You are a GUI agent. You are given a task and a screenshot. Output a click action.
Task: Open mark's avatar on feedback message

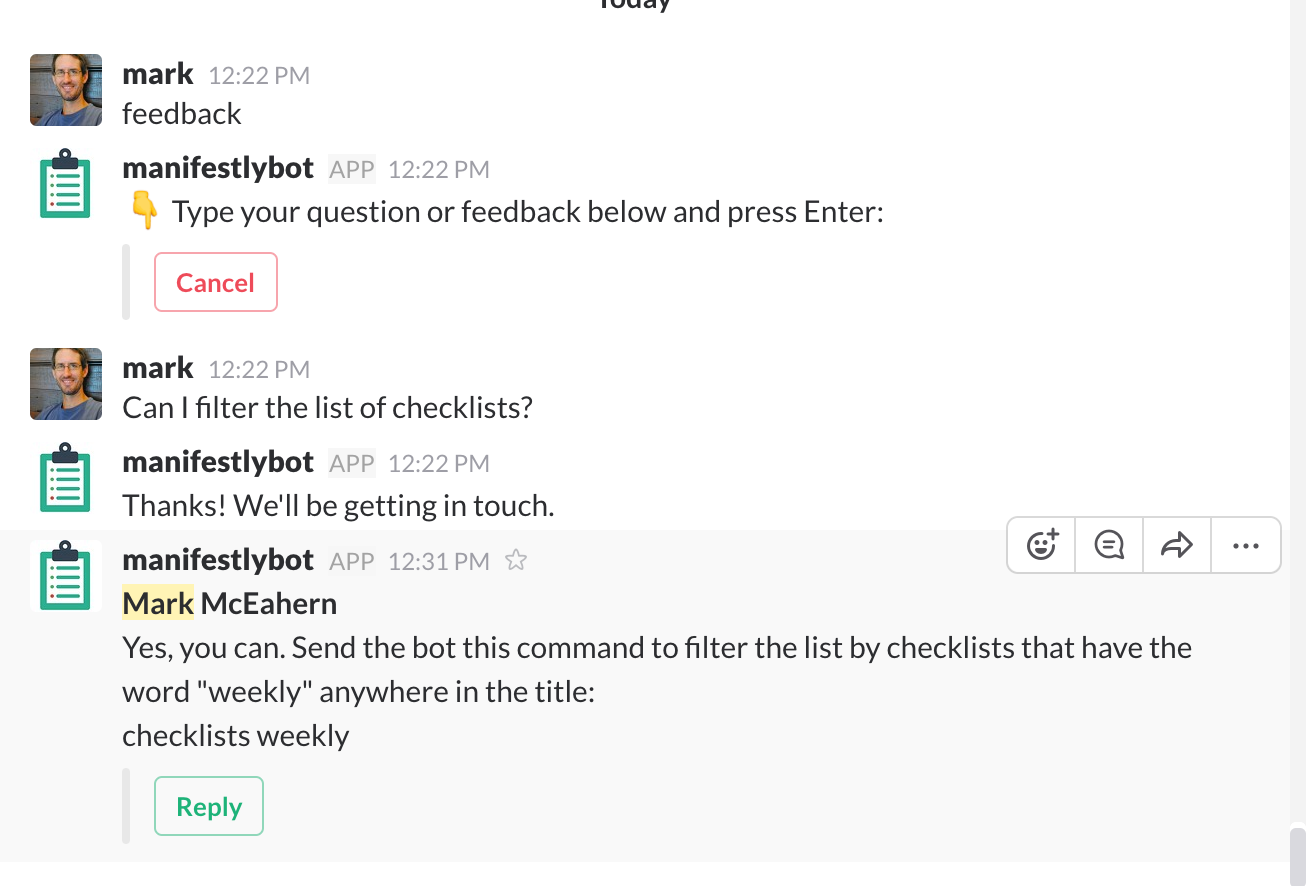point(66,90)
